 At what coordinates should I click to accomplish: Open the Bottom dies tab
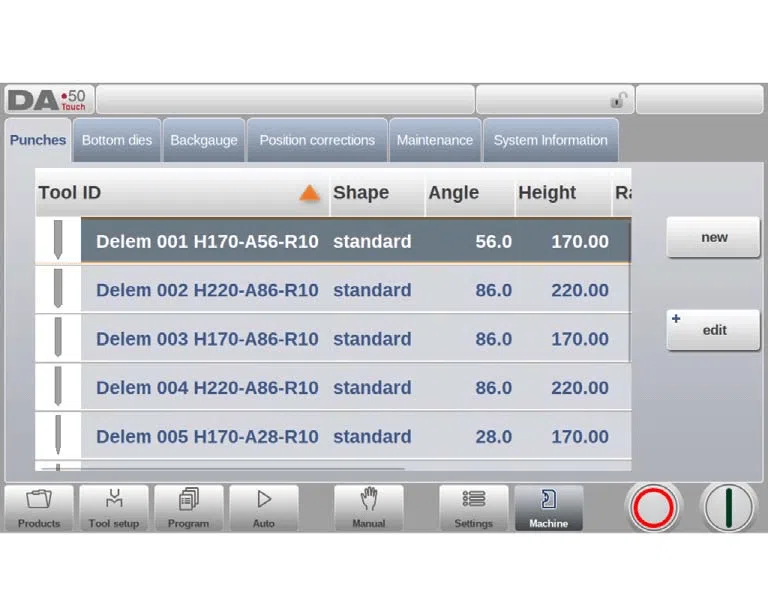point(117,140)
